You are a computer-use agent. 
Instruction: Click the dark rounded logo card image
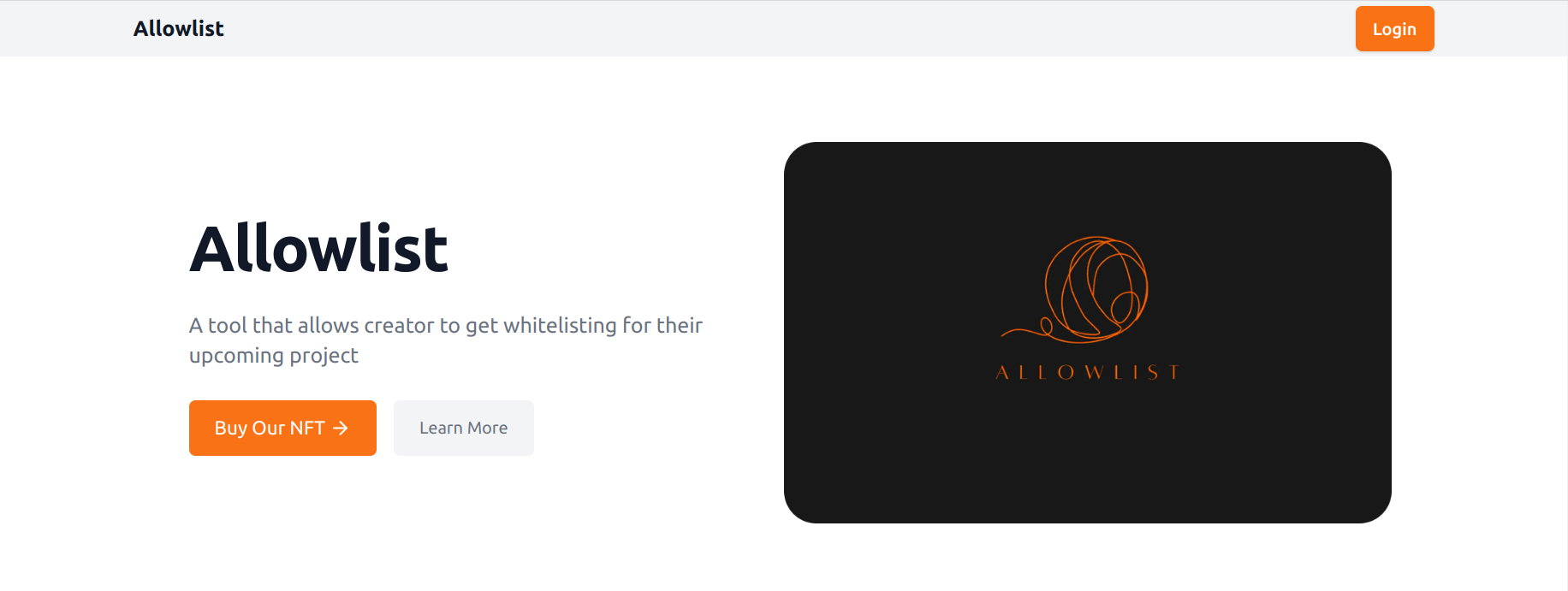1087,333
